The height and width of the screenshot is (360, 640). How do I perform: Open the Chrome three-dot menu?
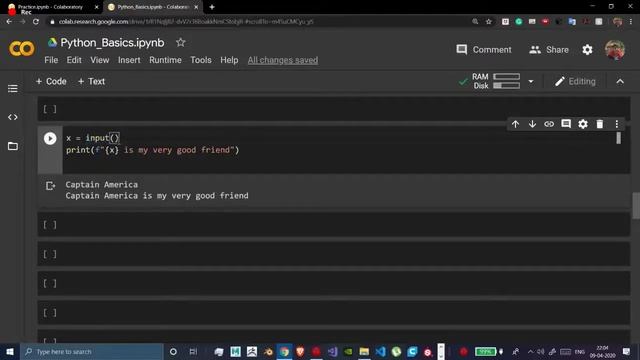(x=631, y=22)
